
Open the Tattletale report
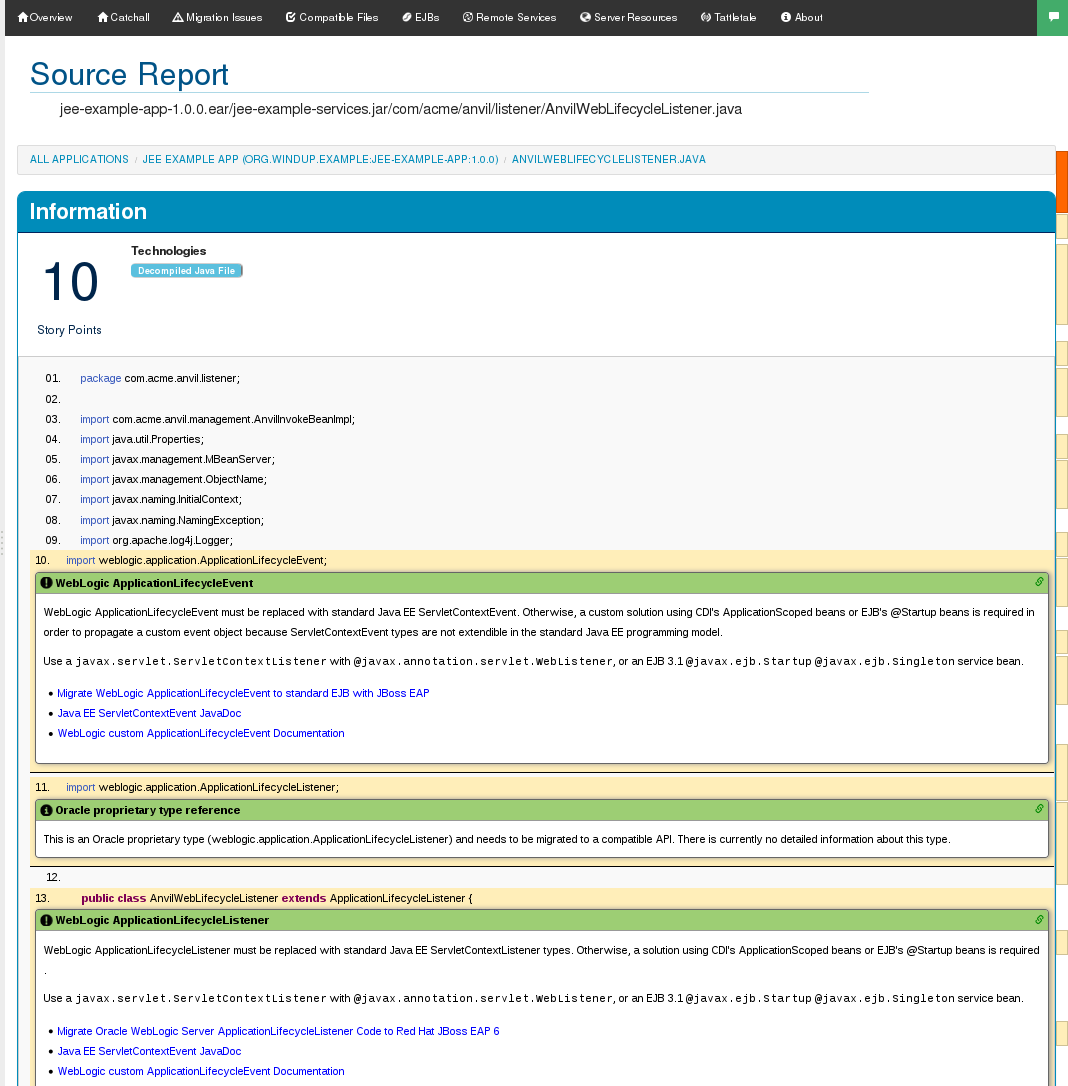[x=729, y=17]
